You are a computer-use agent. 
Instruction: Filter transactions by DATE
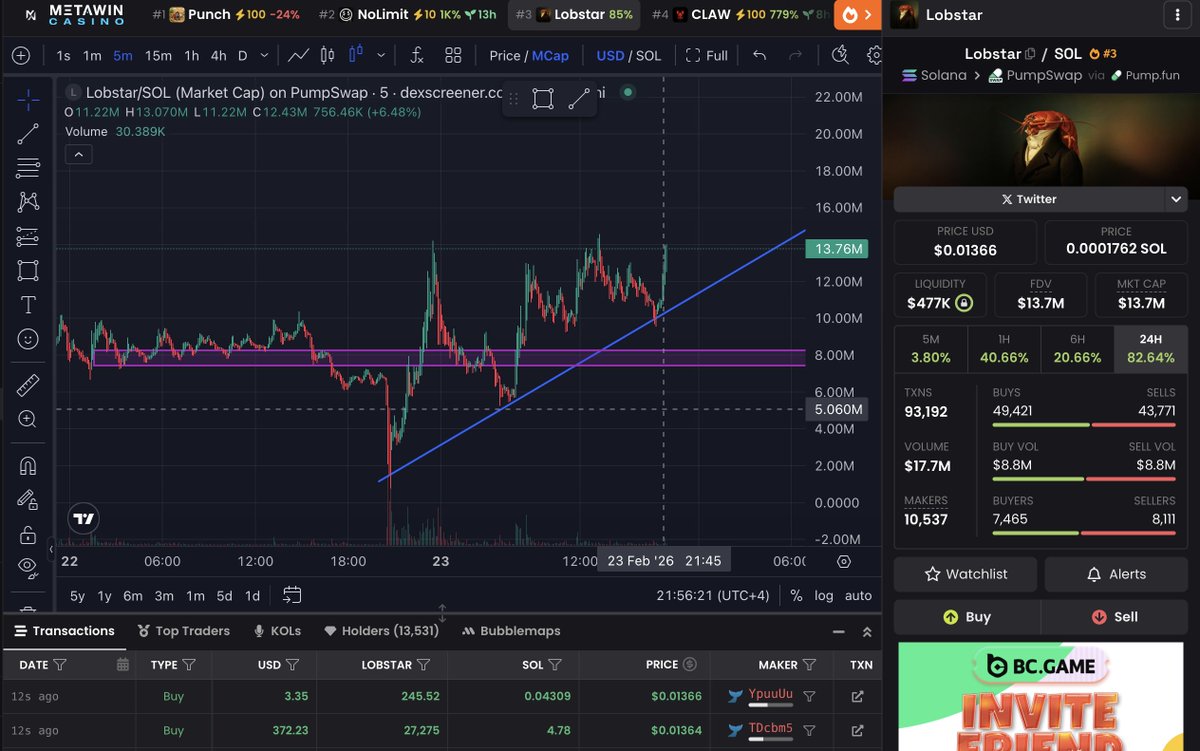(x=60, y=664)
